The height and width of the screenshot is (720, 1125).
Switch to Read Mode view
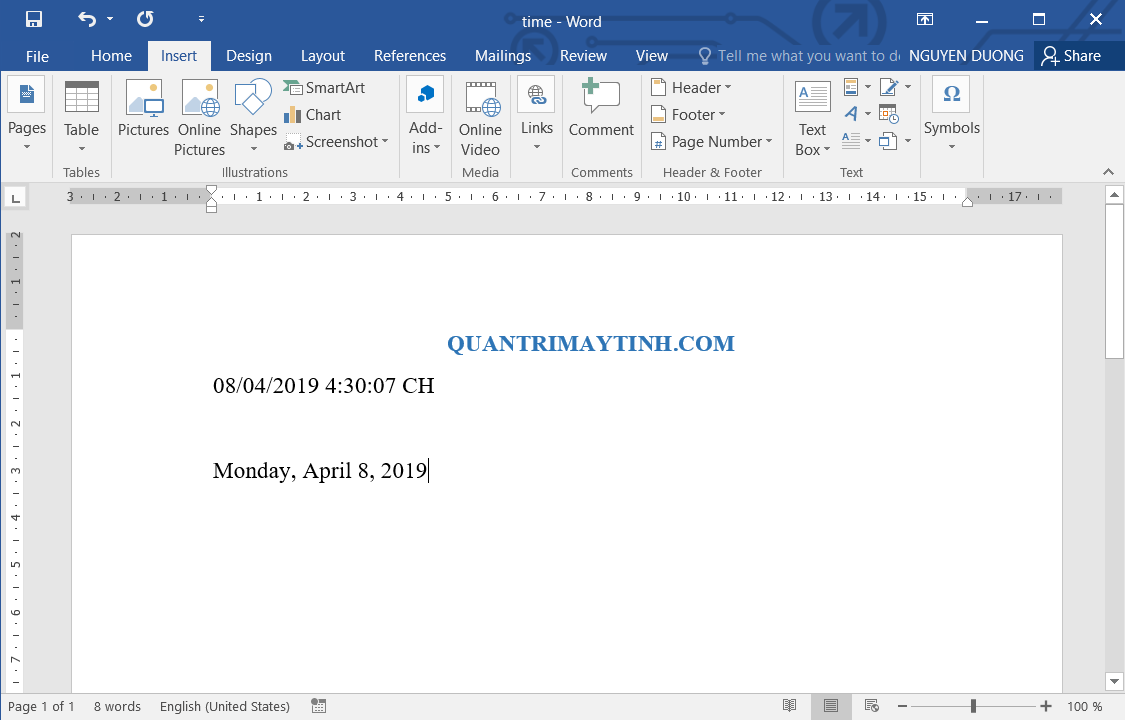pos(789,706)
